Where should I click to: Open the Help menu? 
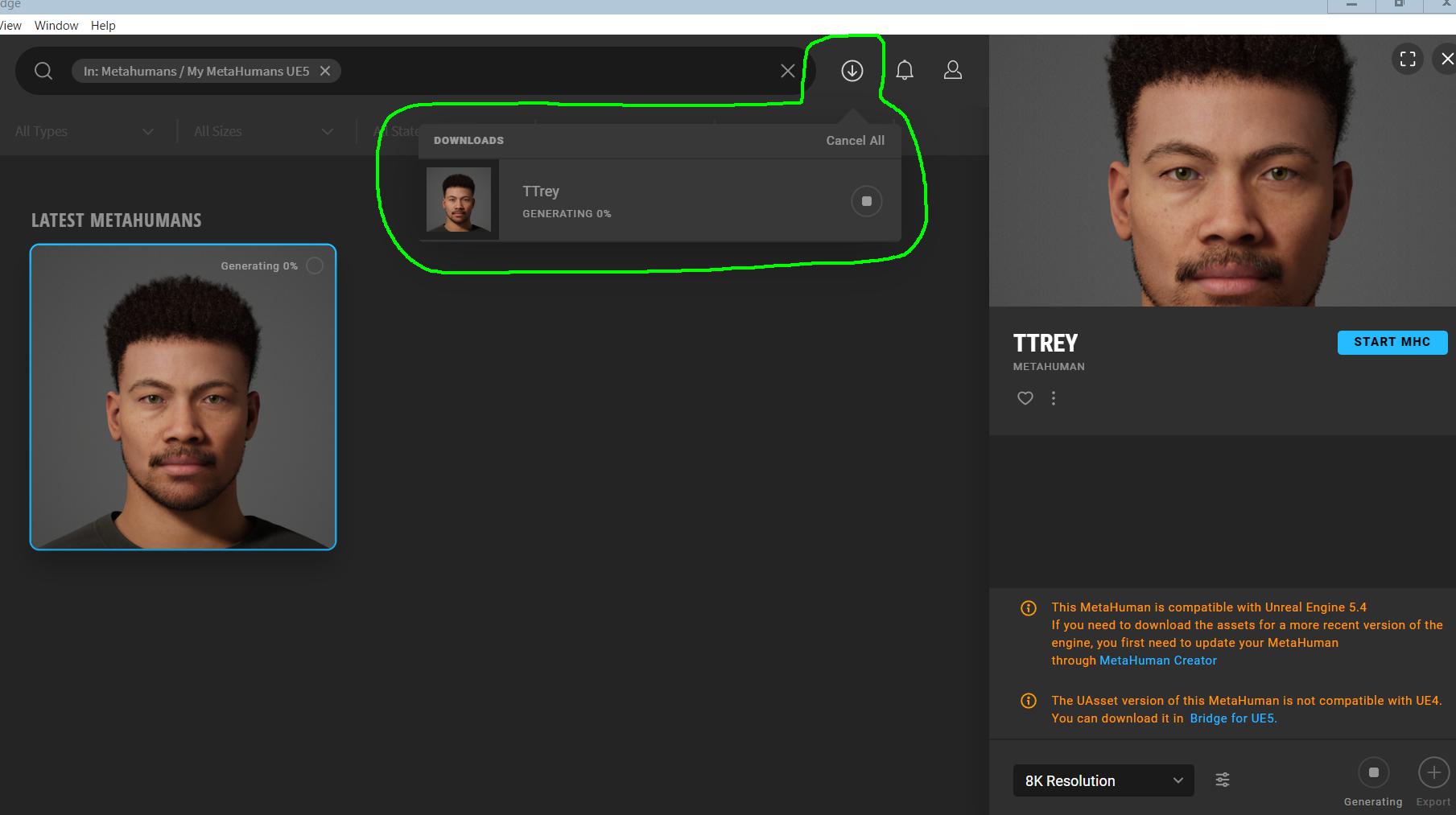pos(103,25)
